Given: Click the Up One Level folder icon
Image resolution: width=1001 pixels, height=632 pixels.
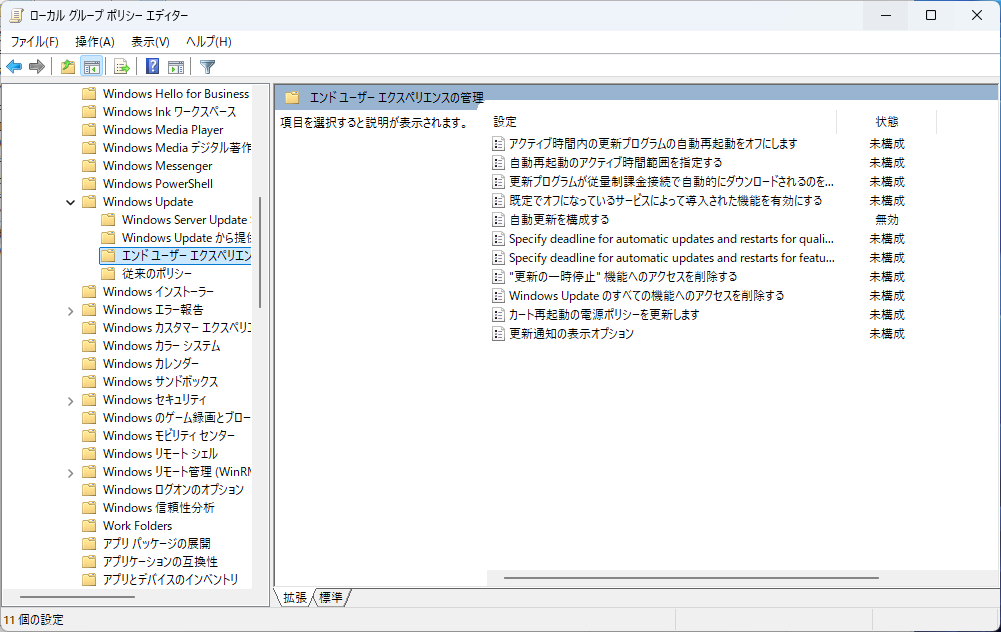Looking at the screenshot, I should point(67,67).
